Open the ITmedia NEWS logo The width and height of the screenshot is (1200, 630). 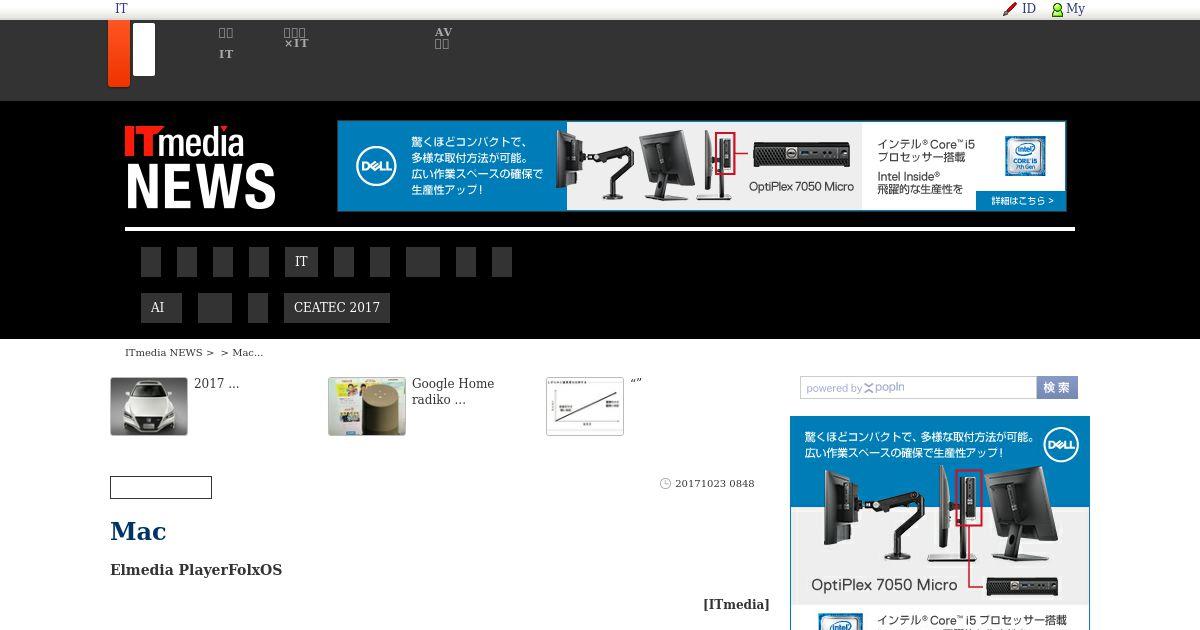[200, 167]
